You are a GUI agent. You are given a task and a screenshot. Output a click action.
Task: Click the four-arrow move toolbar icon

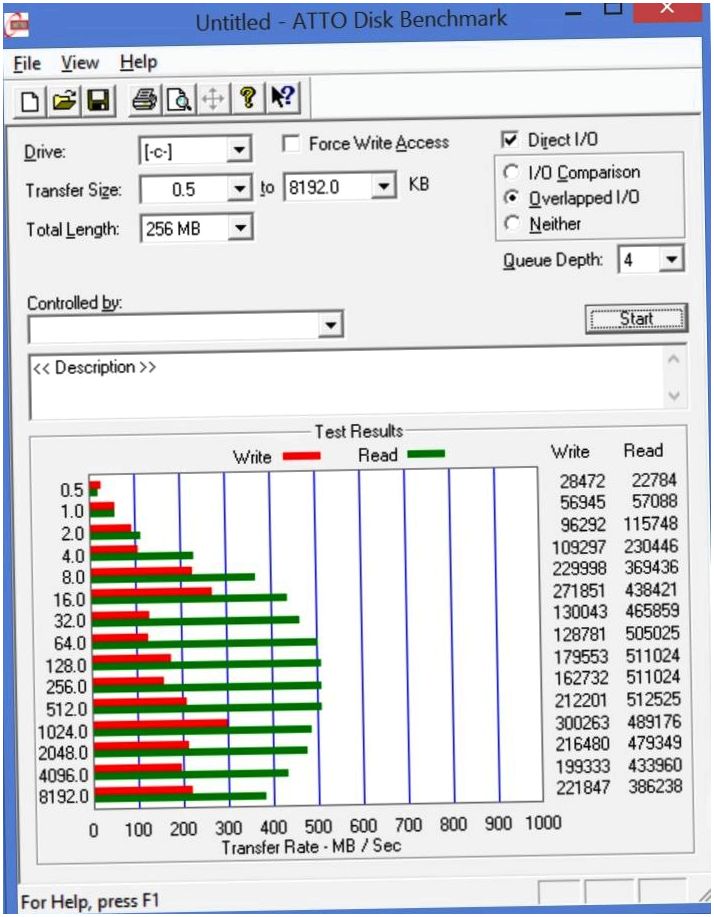point(213,99)
